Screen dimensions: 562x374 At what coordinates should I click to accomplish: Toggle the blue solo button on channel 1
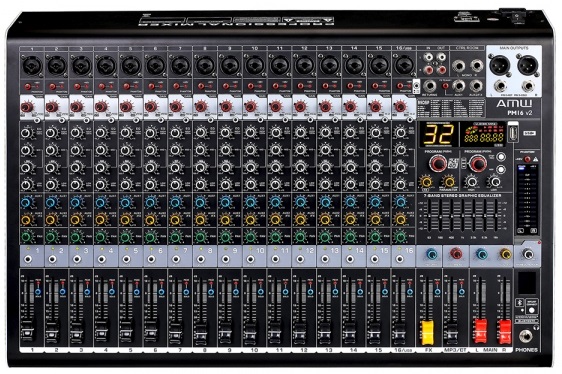coord(38,292)
